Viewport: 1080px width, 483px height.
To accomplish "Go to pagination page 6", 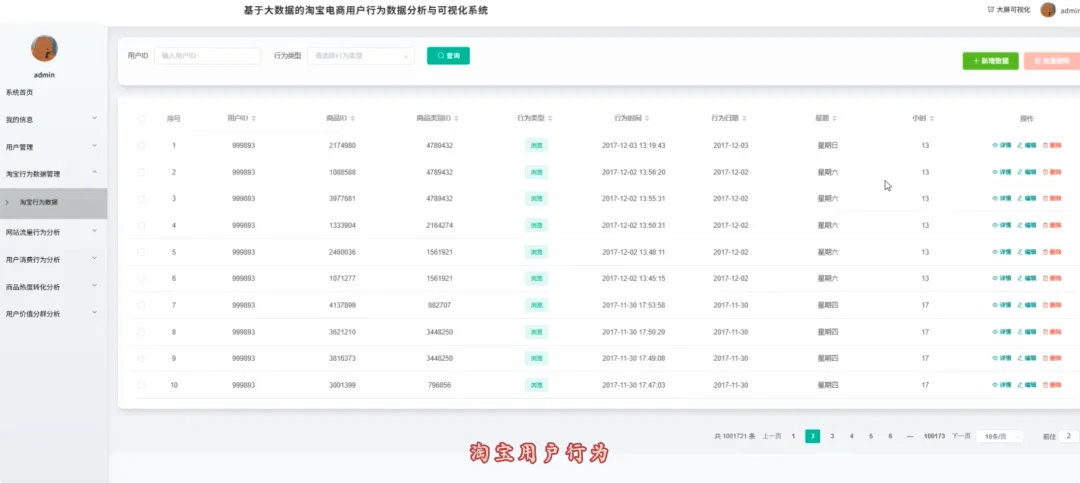I will pyautogui.click(x=890, y=436).
